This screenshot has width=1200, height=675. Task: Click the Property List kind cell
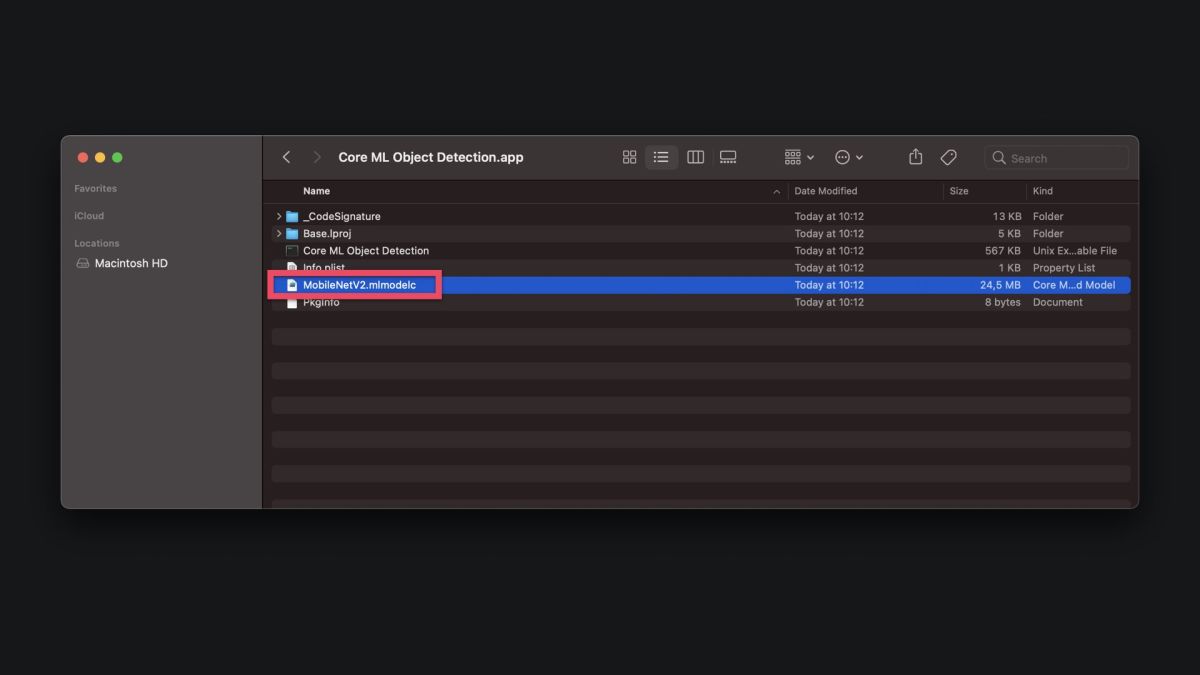click(1064, 268)
